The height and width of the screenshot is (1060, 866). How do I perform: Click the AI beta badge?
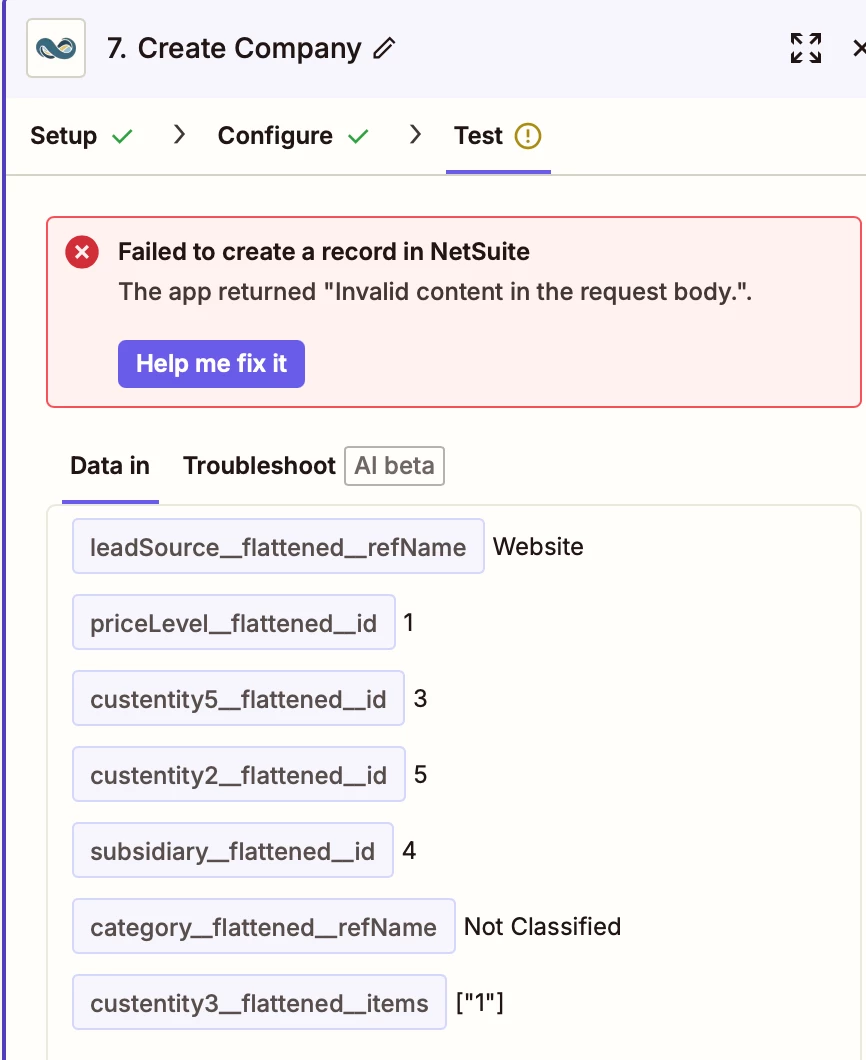(x=394, y=466)
